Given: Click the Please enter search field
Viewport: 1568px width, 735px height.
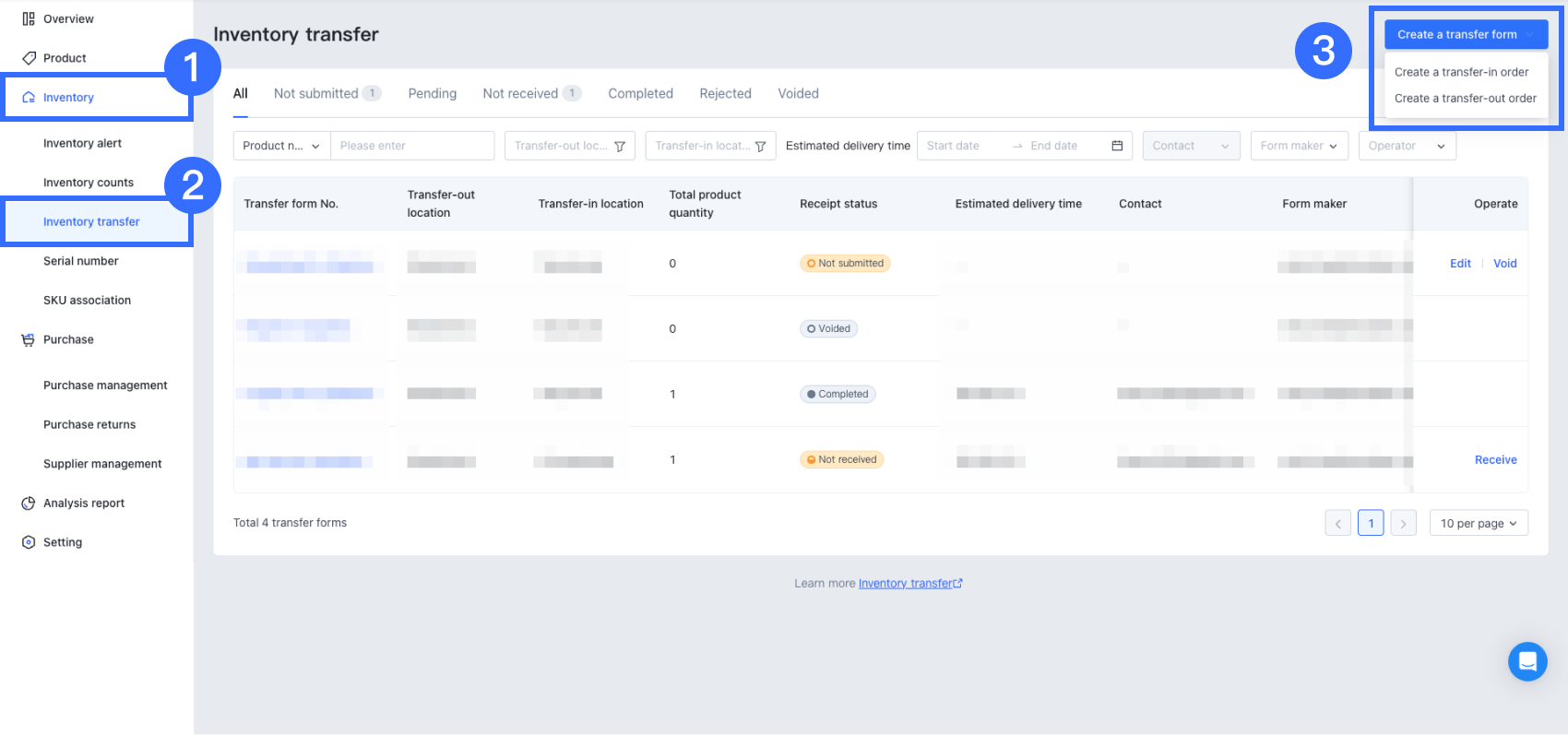Looking at the screenshot, I should coord(412,146).
